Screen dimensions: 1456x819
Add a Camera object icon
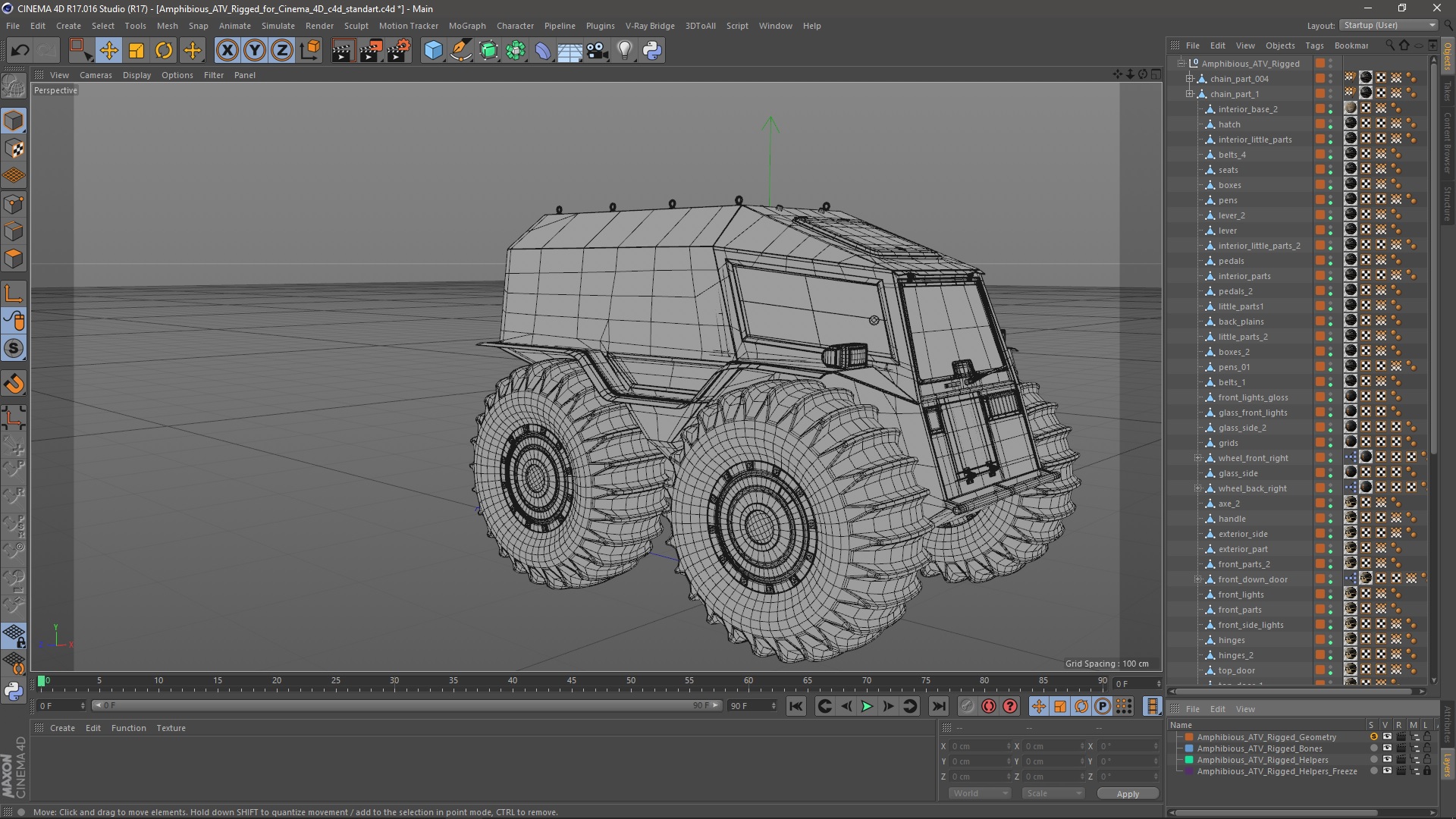pyautogui.click(x=598, y=51)
